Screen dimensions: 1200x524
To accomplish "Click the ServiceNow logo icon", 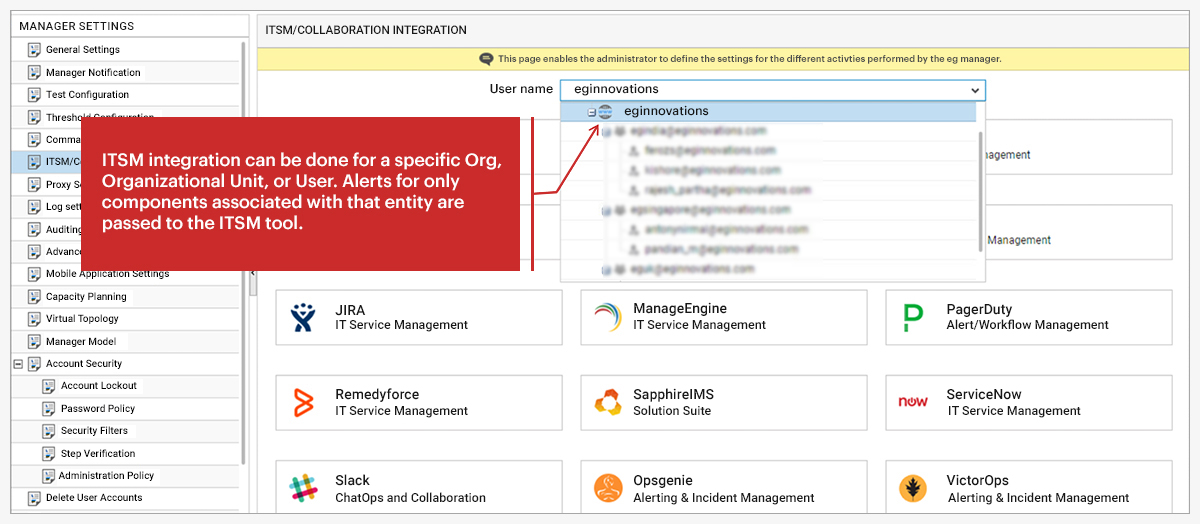I will [913, 402].
